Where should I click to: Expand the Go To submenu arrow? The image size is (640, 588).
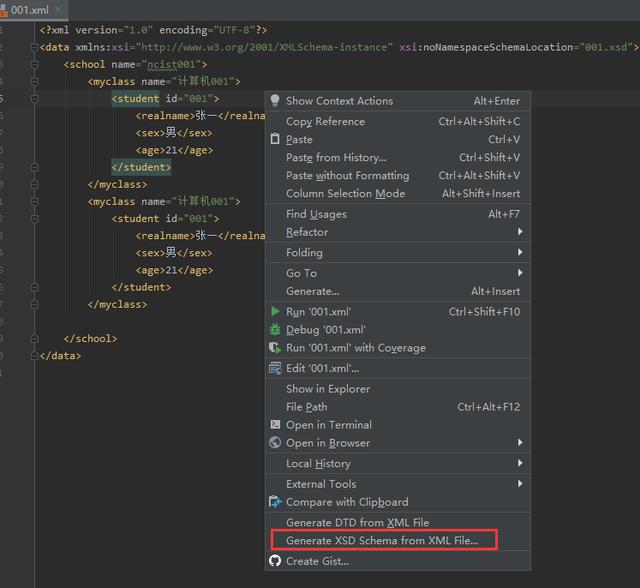(520, 273)
